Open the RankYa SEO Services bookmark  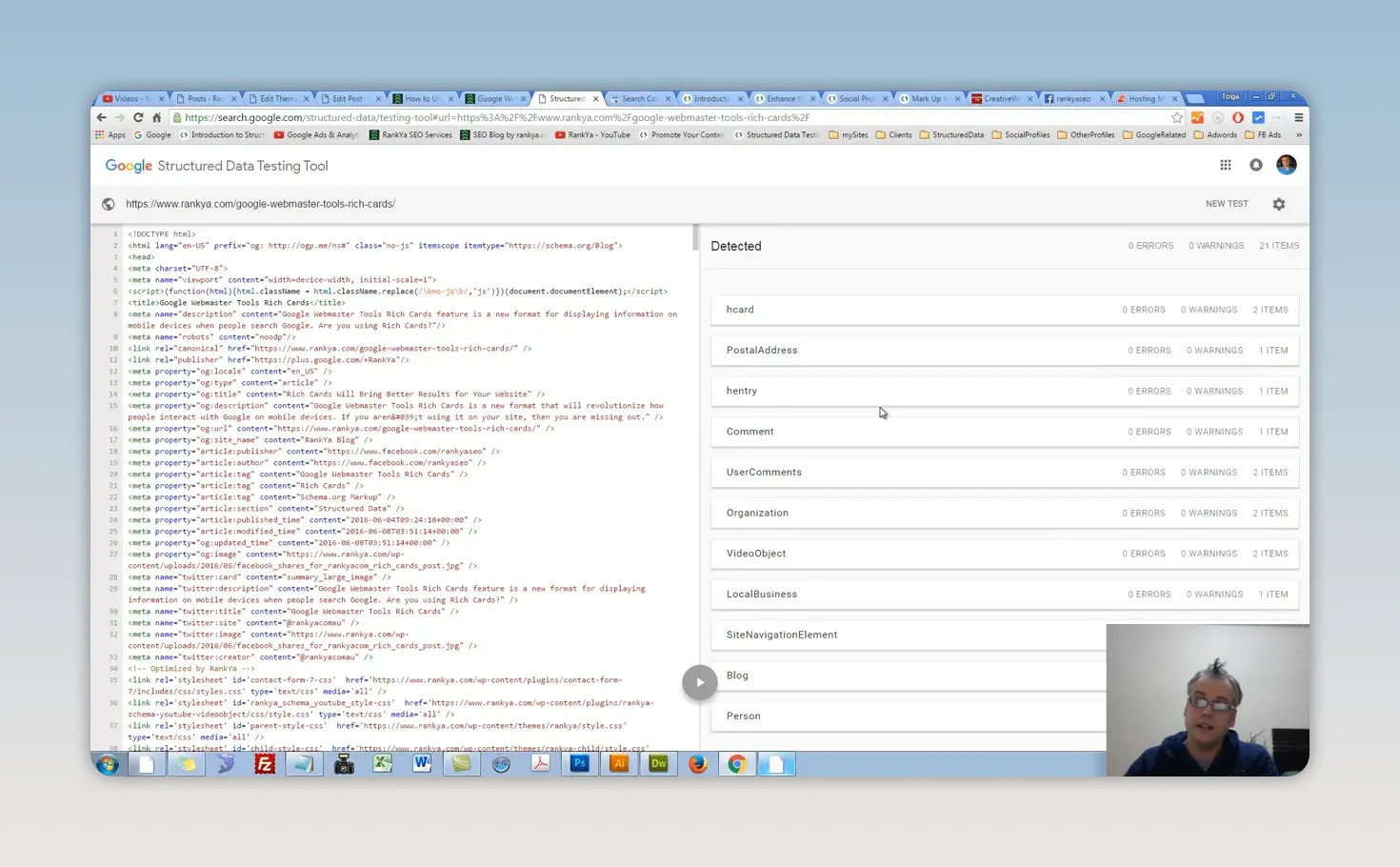pyautogui.click(x=410, y=135)
